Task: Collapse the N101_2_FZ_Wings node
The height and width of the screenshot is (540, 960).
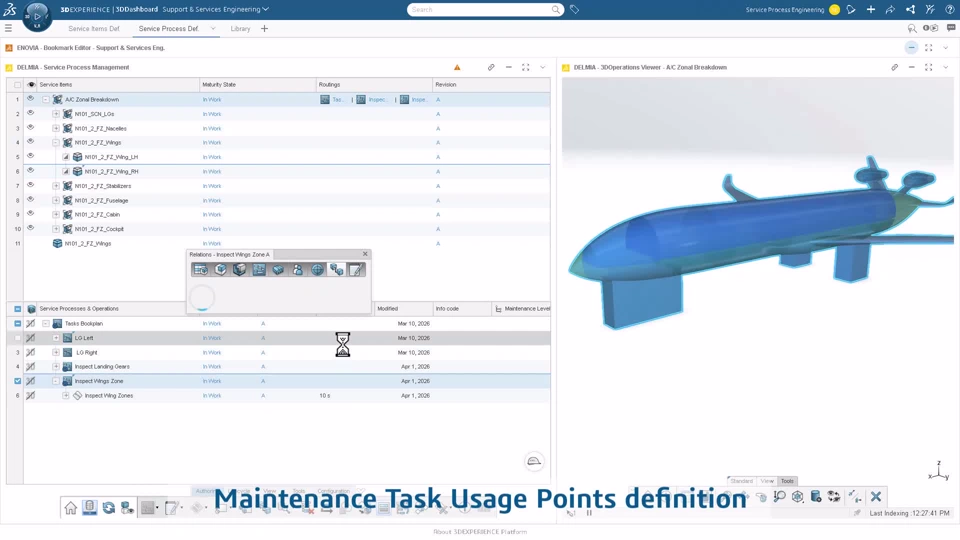Action: (56, 143)
